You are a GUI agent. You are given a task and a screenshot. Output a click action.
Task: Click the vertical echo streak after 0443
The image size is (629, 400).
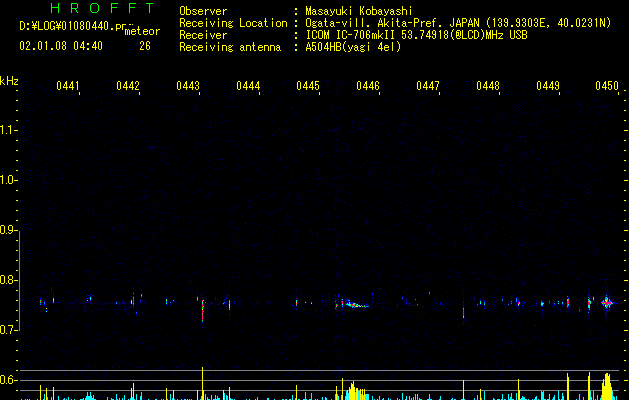pyautogui.click(x=203, y=311)
